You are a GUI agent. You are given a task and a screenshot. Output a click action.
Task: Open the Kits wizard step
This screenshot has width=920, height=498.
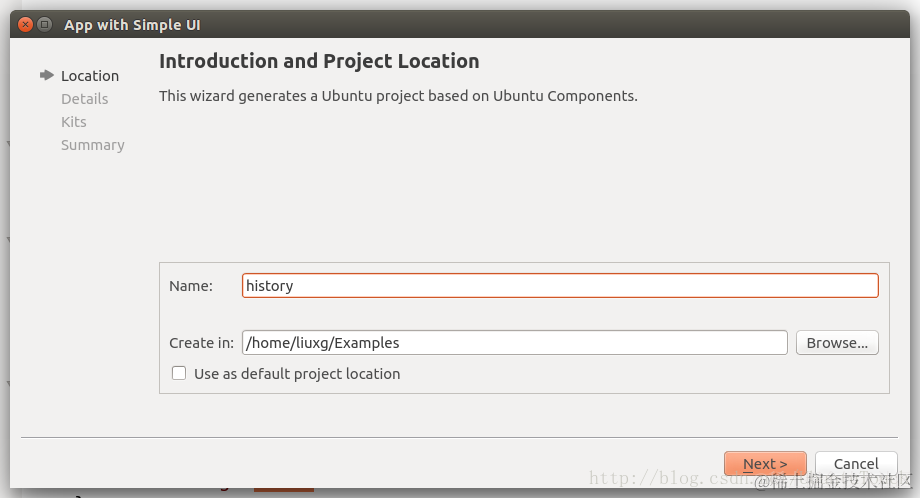[x=73, y=122]
